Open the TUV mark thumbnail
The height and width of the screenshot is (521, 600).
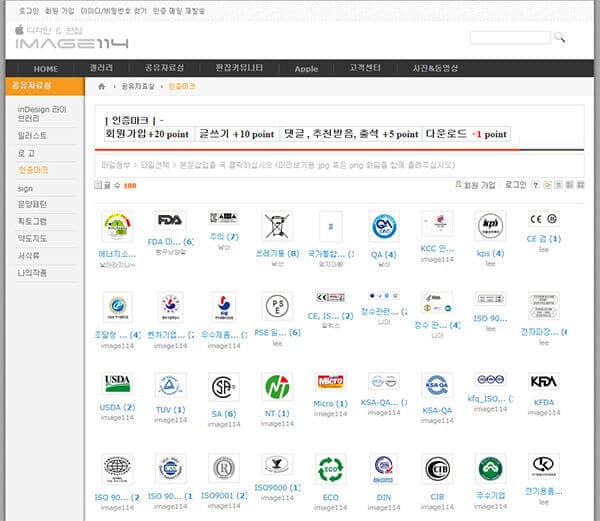tap(170, 386)
